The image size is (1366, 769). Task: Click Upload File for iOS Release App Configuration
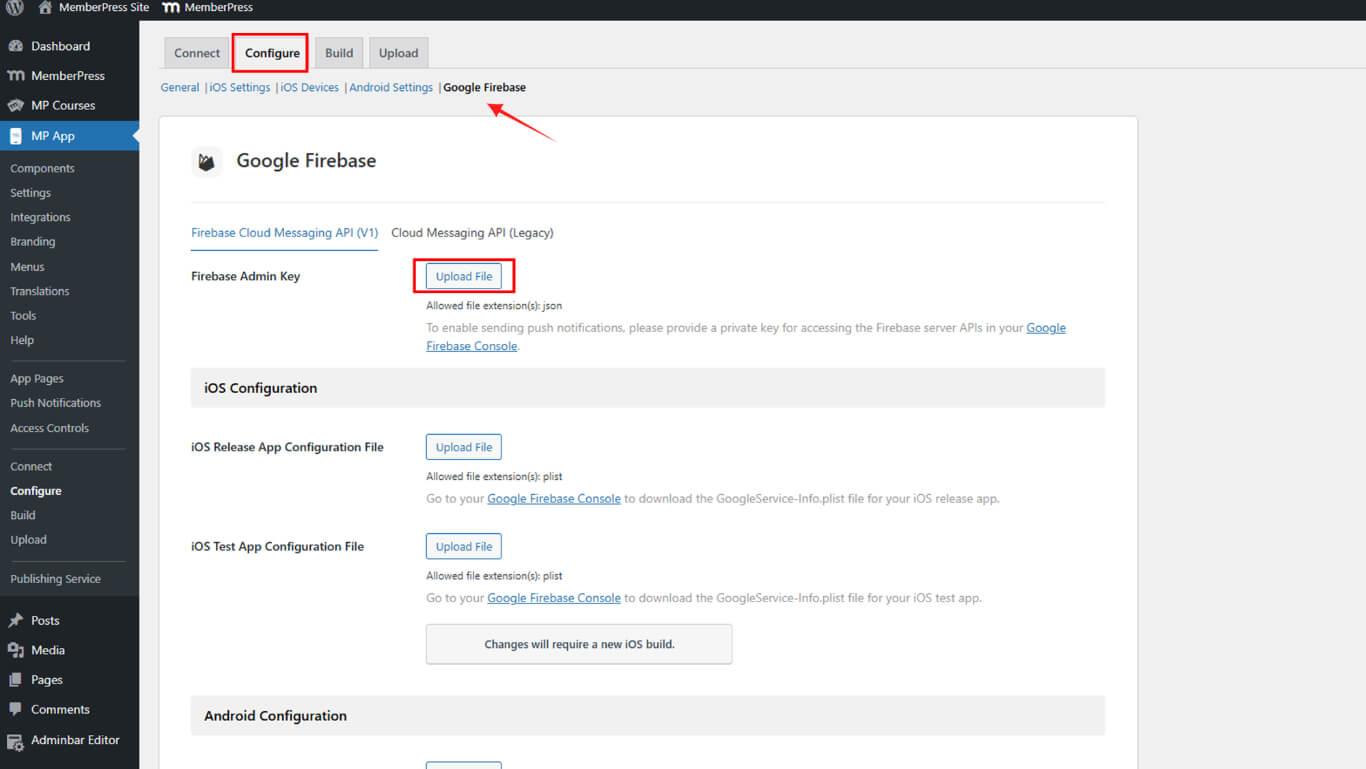463,446
